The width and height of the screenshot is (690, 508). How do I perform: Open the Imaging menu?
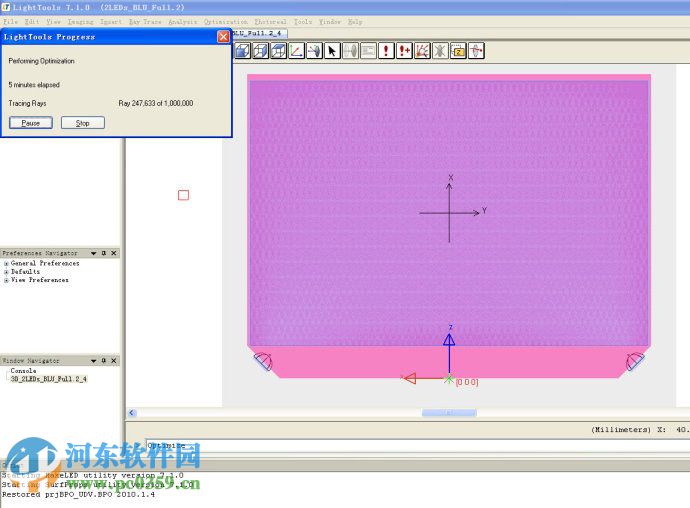[81, 22]
